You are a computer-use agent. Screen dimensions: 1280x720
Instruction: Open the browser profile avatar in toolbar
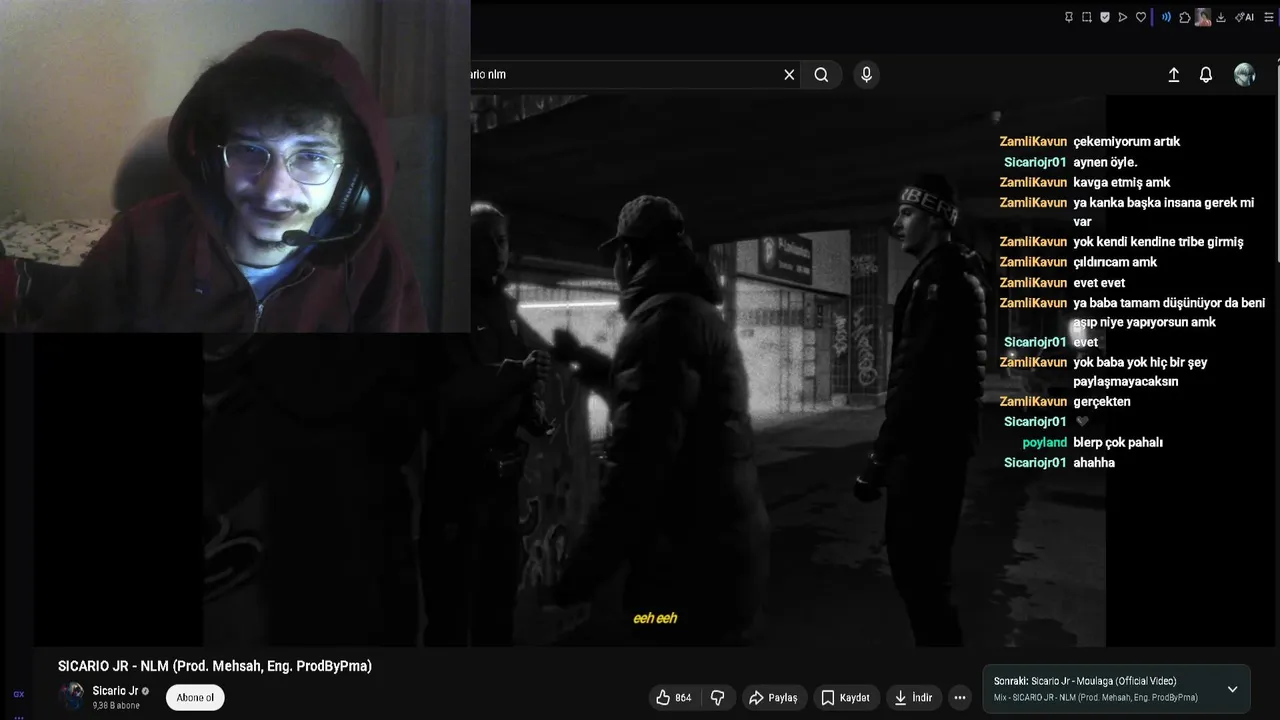(x=1203, y=17)
